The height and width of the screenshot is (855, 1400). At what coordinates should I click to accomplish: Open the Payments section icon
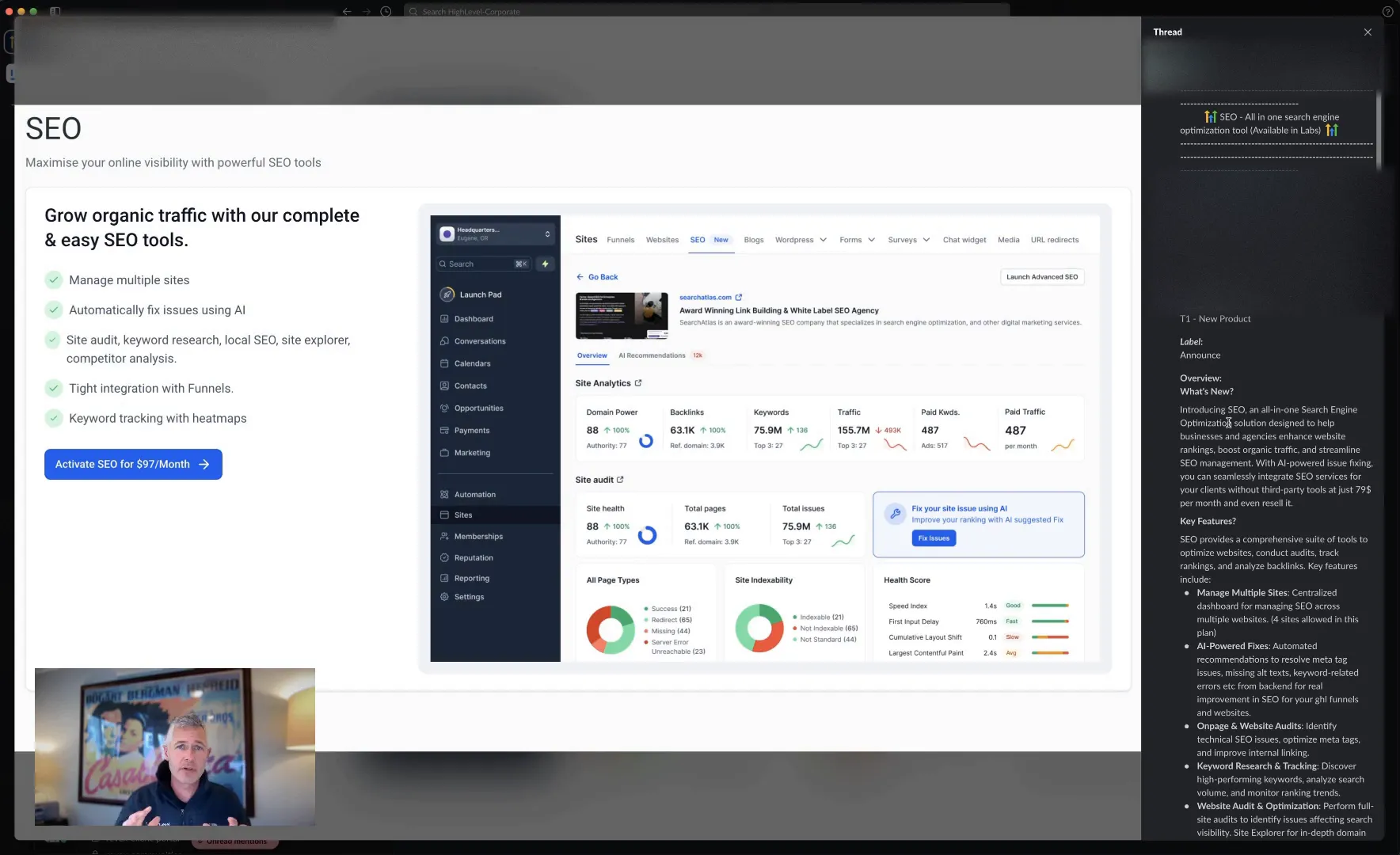click(x=446, y=430)
